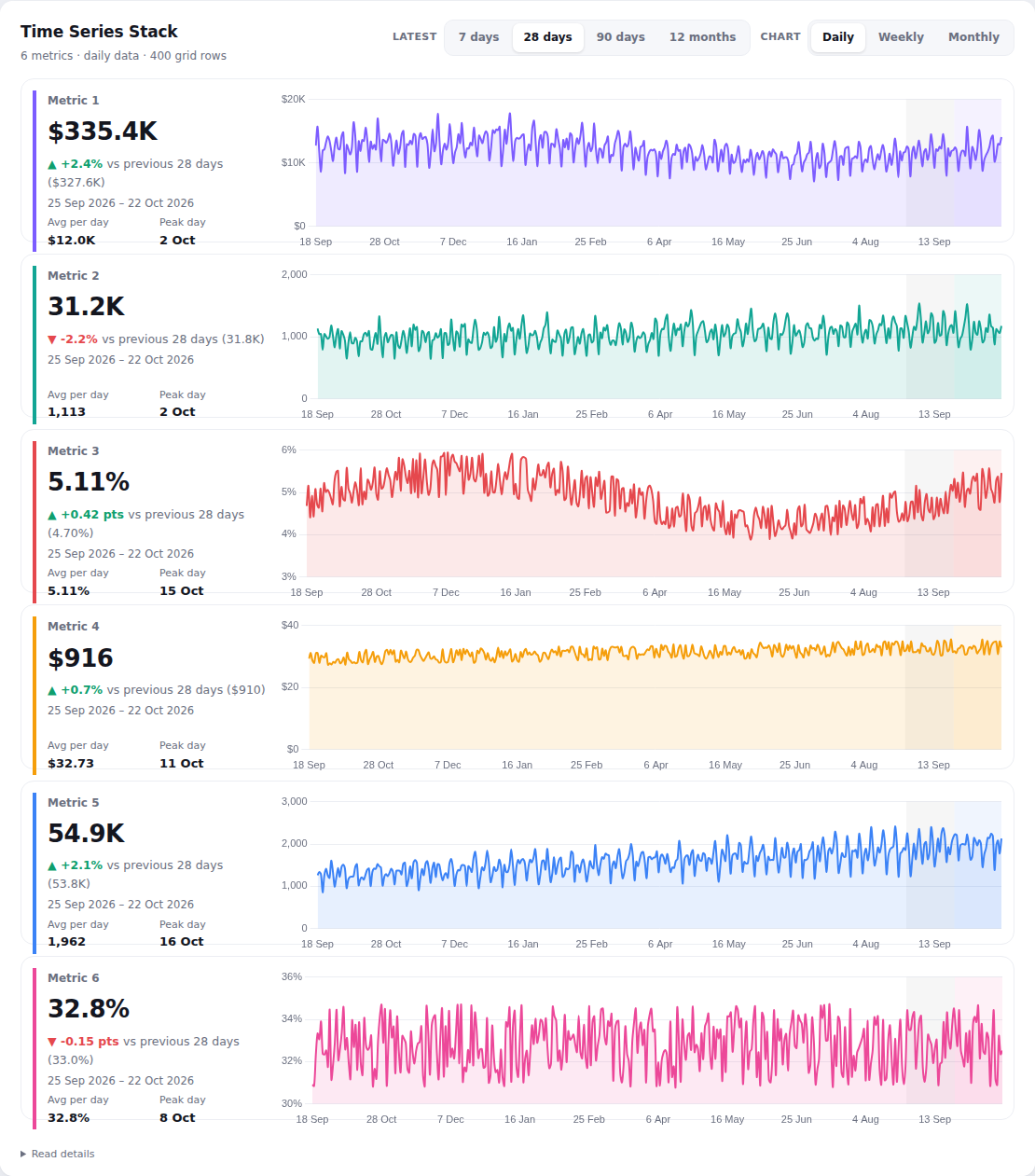The image size is (1035, 1176).
Task: Click the +2.1% change indicator
Action: [76, 865]
